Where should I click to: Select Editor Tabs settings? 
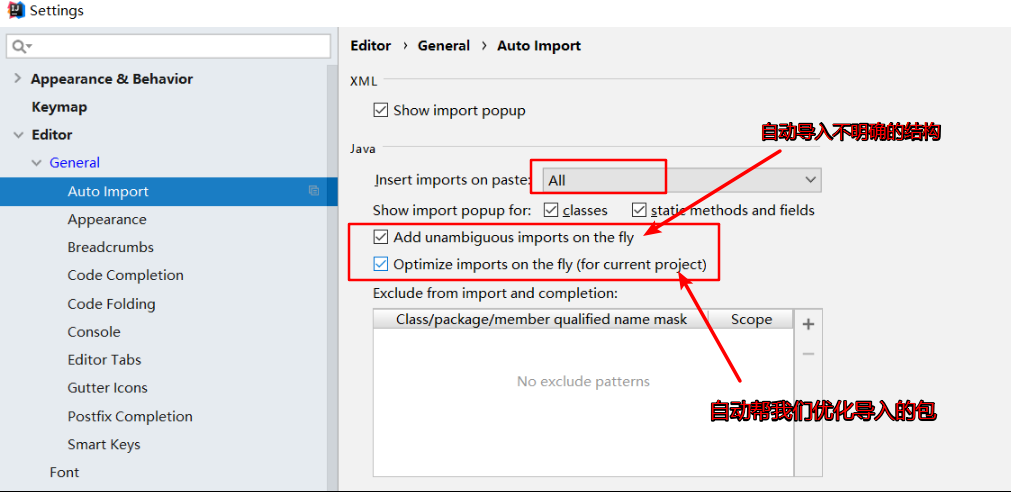104,360
